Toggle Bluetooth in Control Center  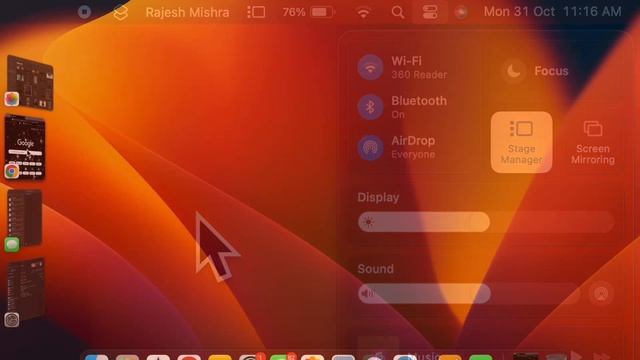370,107
